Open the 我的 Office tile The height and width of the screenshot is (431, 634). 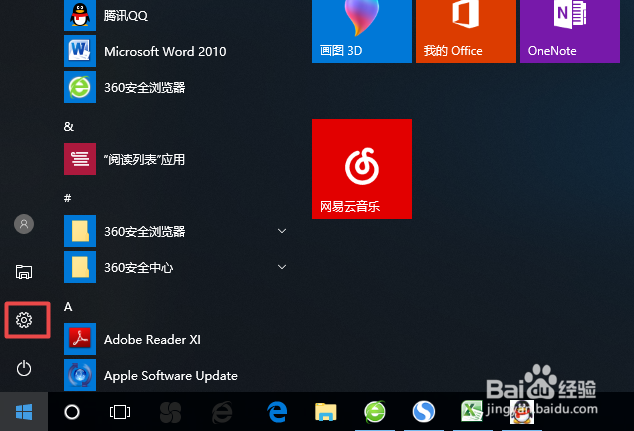[x=466, y=31]
